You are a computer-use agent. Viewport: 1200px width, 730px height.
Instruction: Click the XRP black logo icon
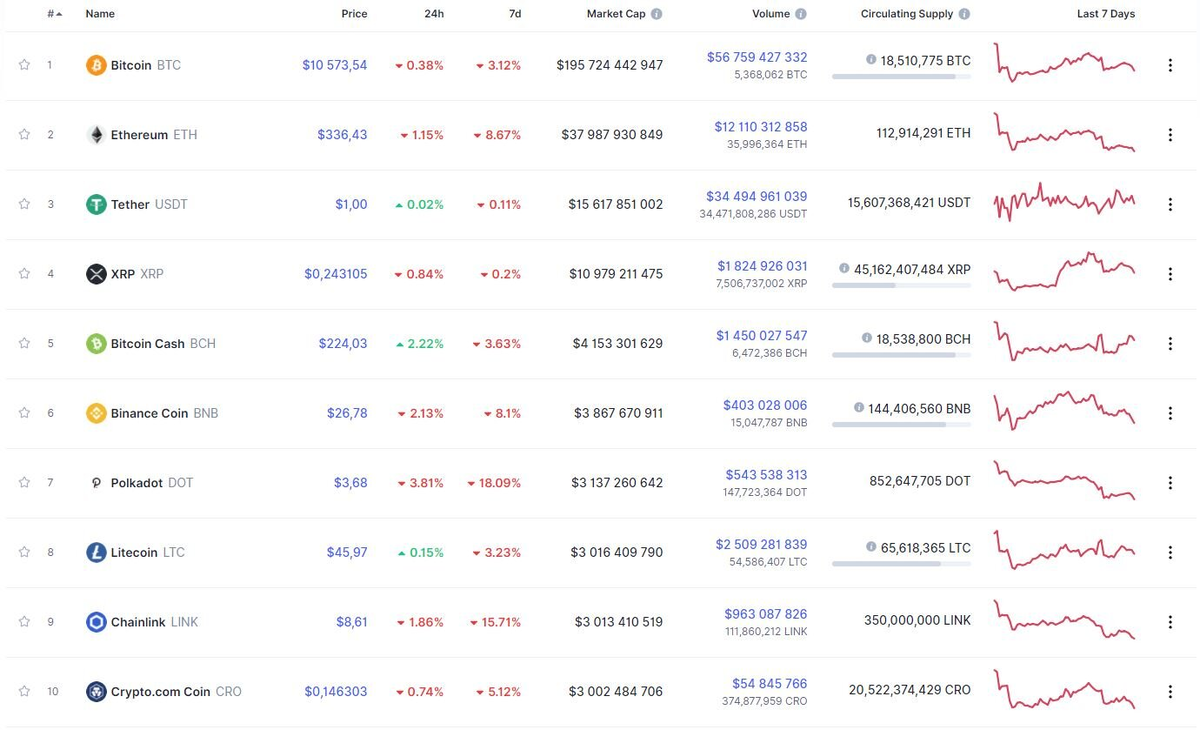(96, 274)
